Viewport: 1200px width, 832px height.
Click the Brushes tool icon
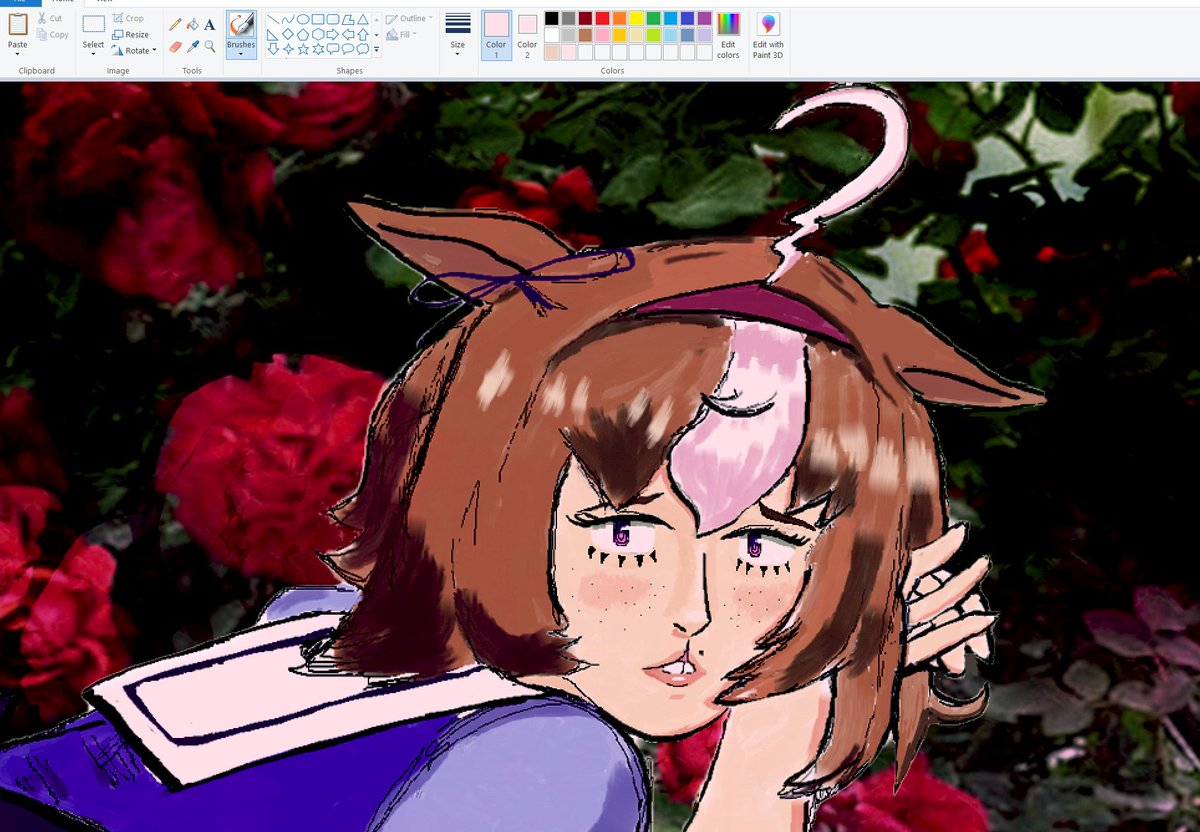coord(241,25)
